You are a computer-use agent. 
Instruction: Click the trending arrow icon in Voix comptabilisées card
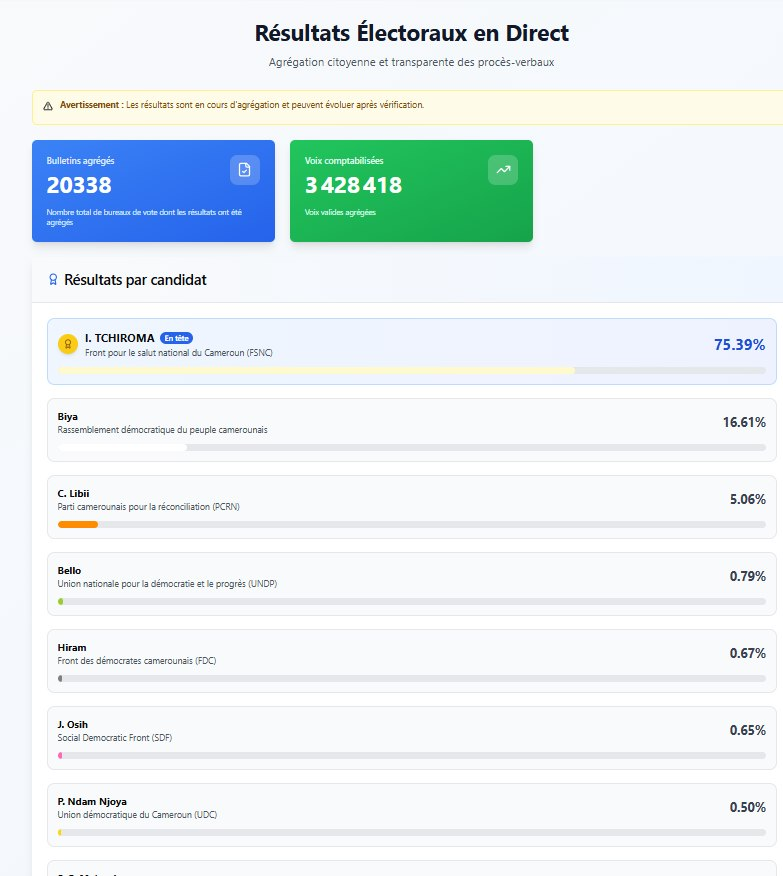click(503, 170)
